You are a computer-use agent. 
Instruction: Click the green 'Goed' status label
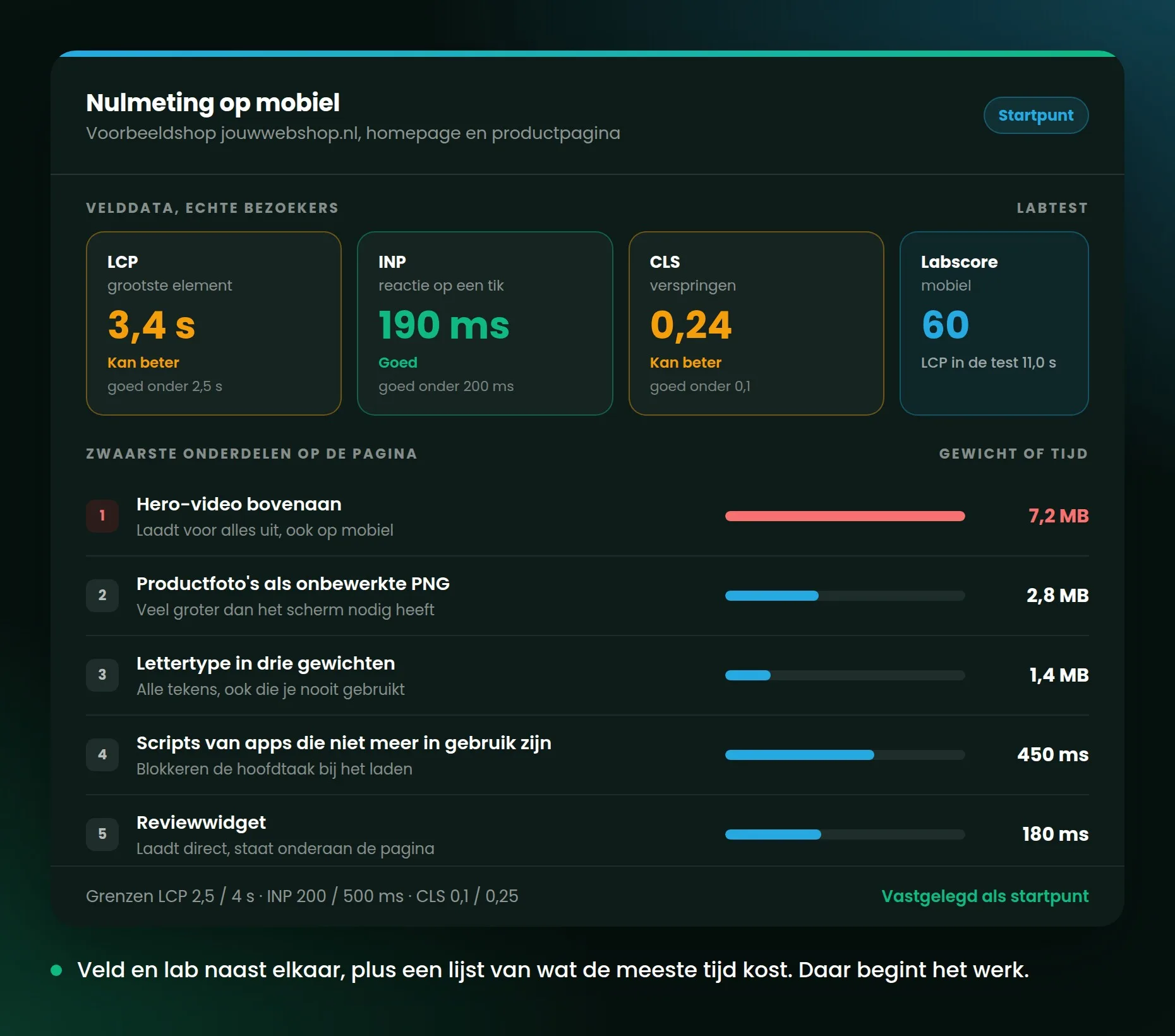(x=398, y=363)
